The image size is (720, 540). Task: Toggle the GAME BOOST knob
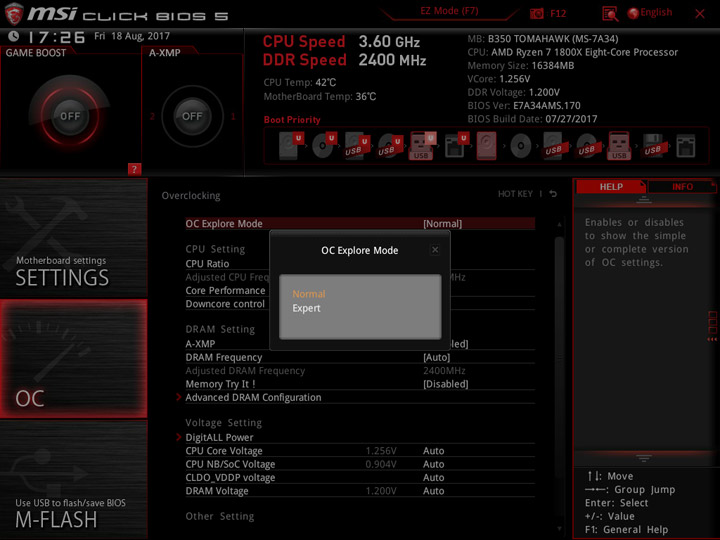(70, 116)
